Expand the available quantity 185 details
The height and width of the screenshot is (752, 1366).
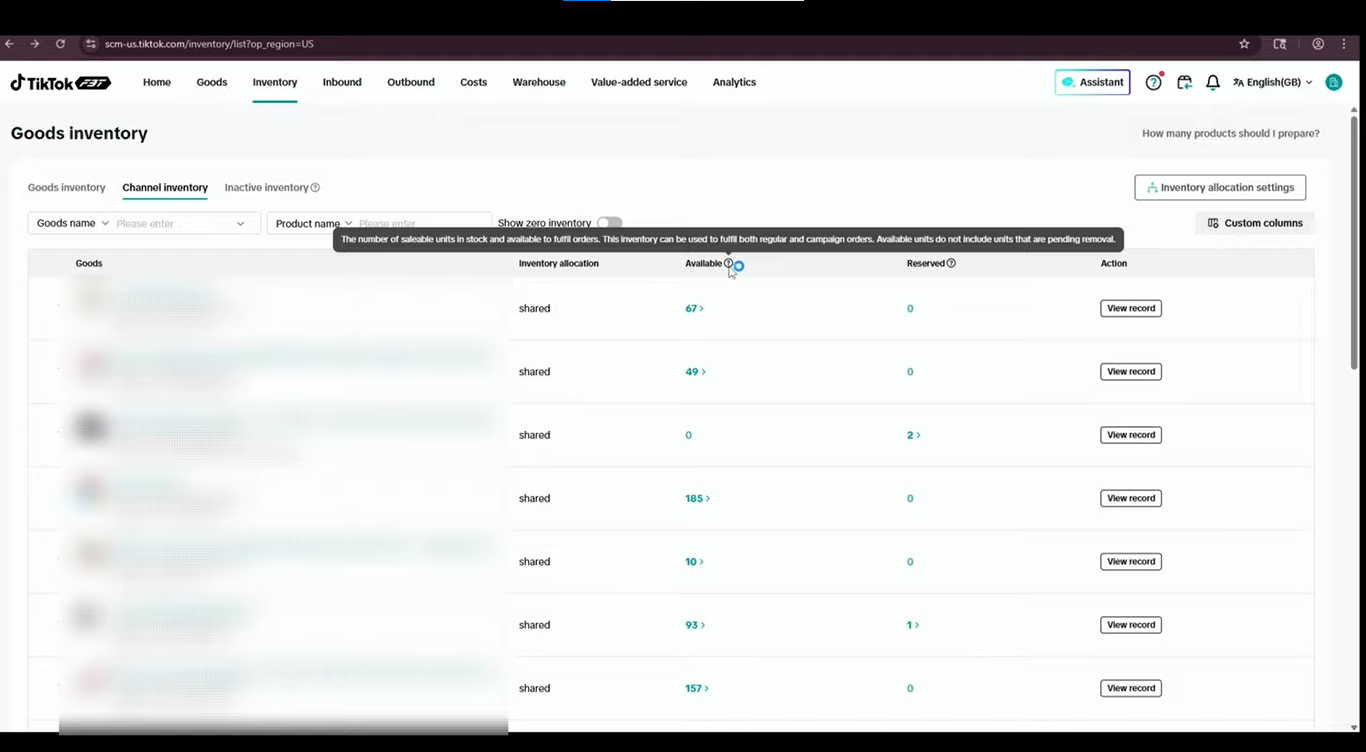(x=697, y=498)
